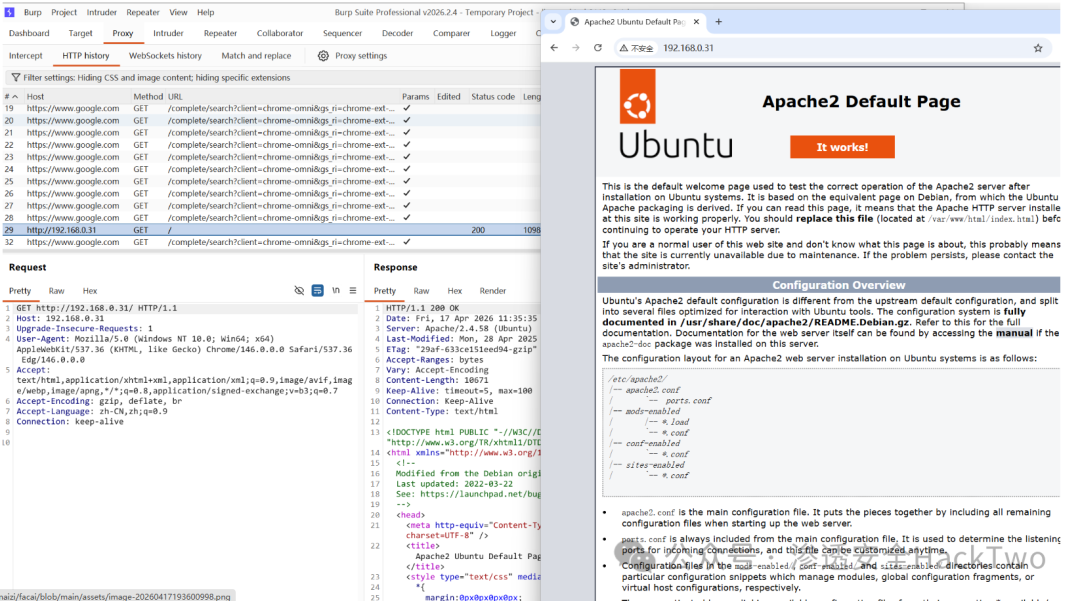
Task: Reload the browser page
Action: click(598, 48)
